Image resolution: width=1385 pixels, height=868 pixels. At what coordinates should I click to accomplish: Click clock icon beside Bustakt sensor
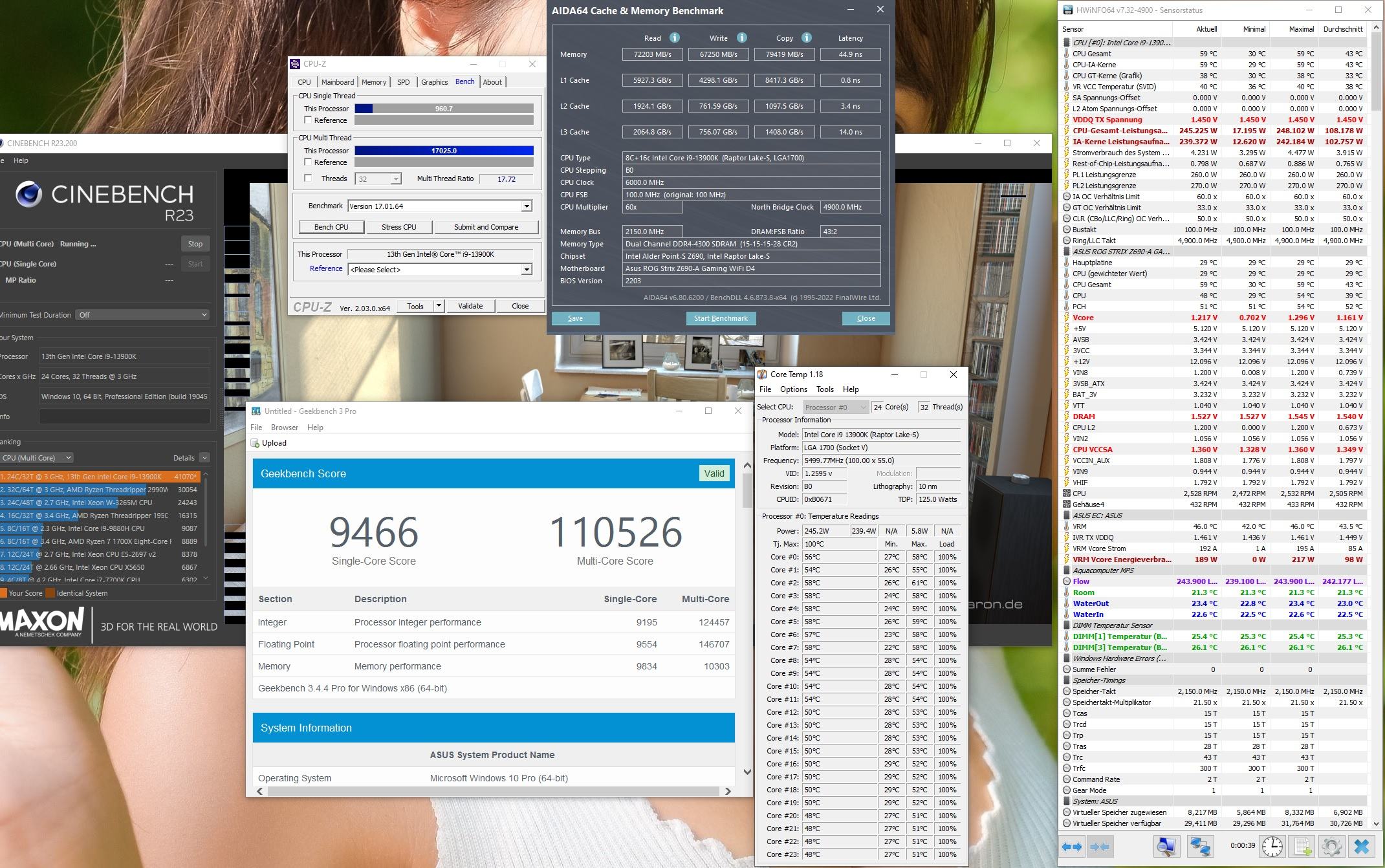1067,230
